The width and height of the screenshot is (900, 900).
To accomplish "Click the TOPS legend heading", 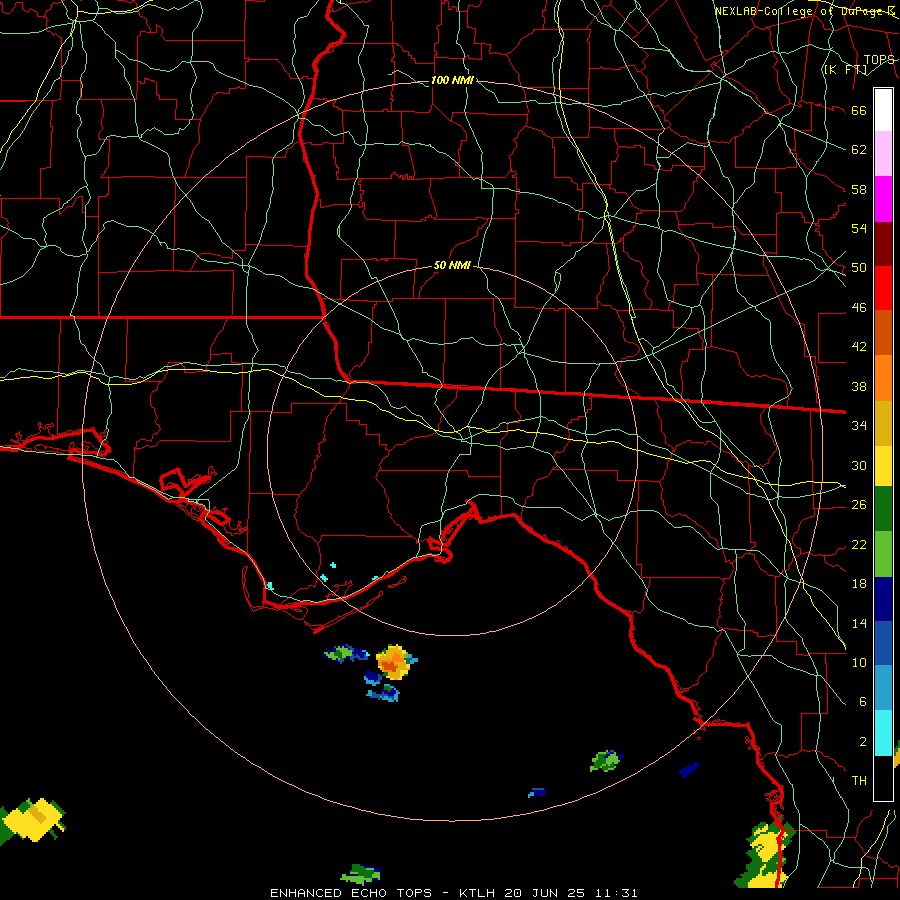I will tap(879, 60).
